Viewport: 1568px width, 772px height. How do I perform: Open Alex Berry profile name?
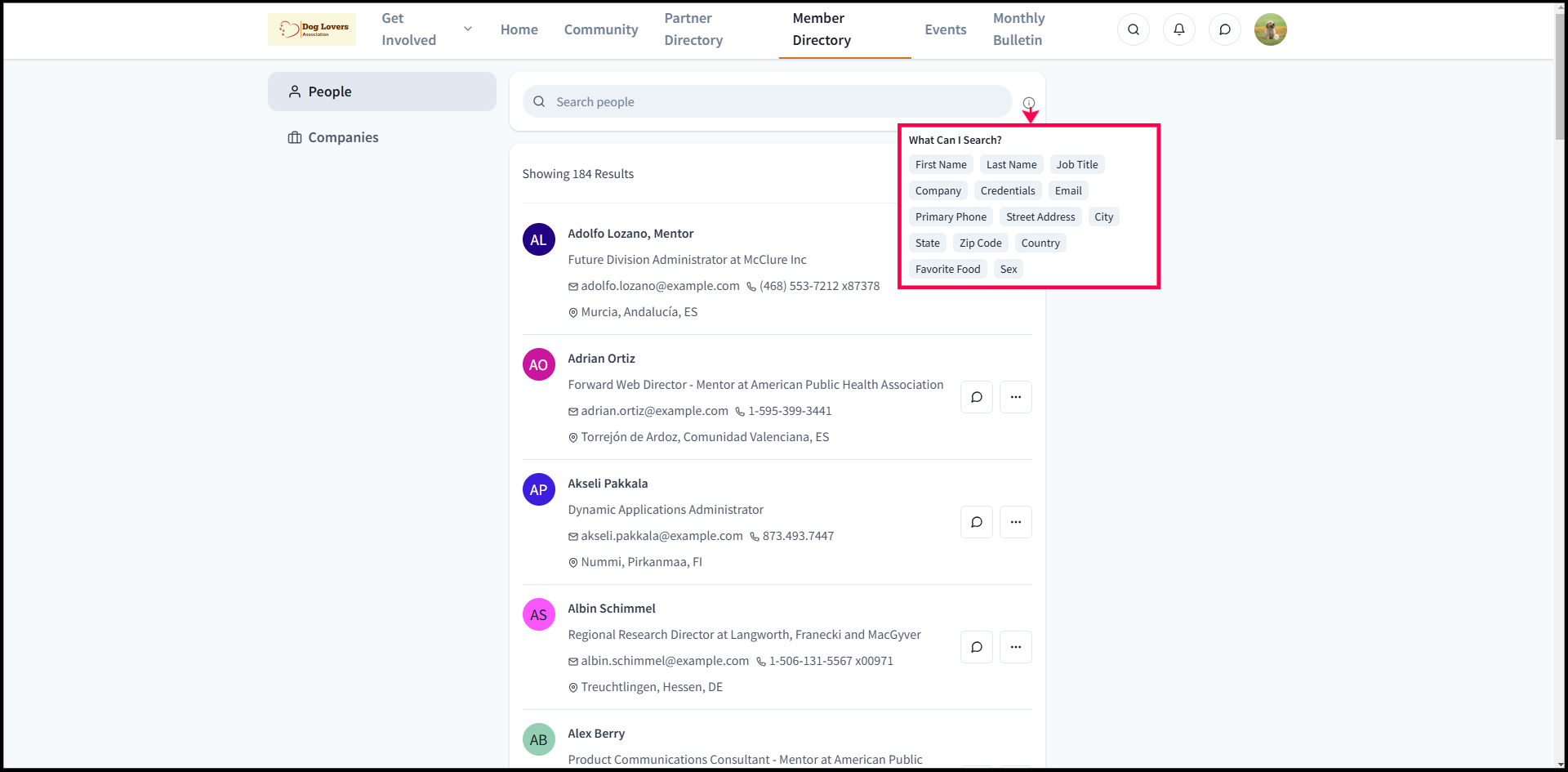[x=597, y=734]
